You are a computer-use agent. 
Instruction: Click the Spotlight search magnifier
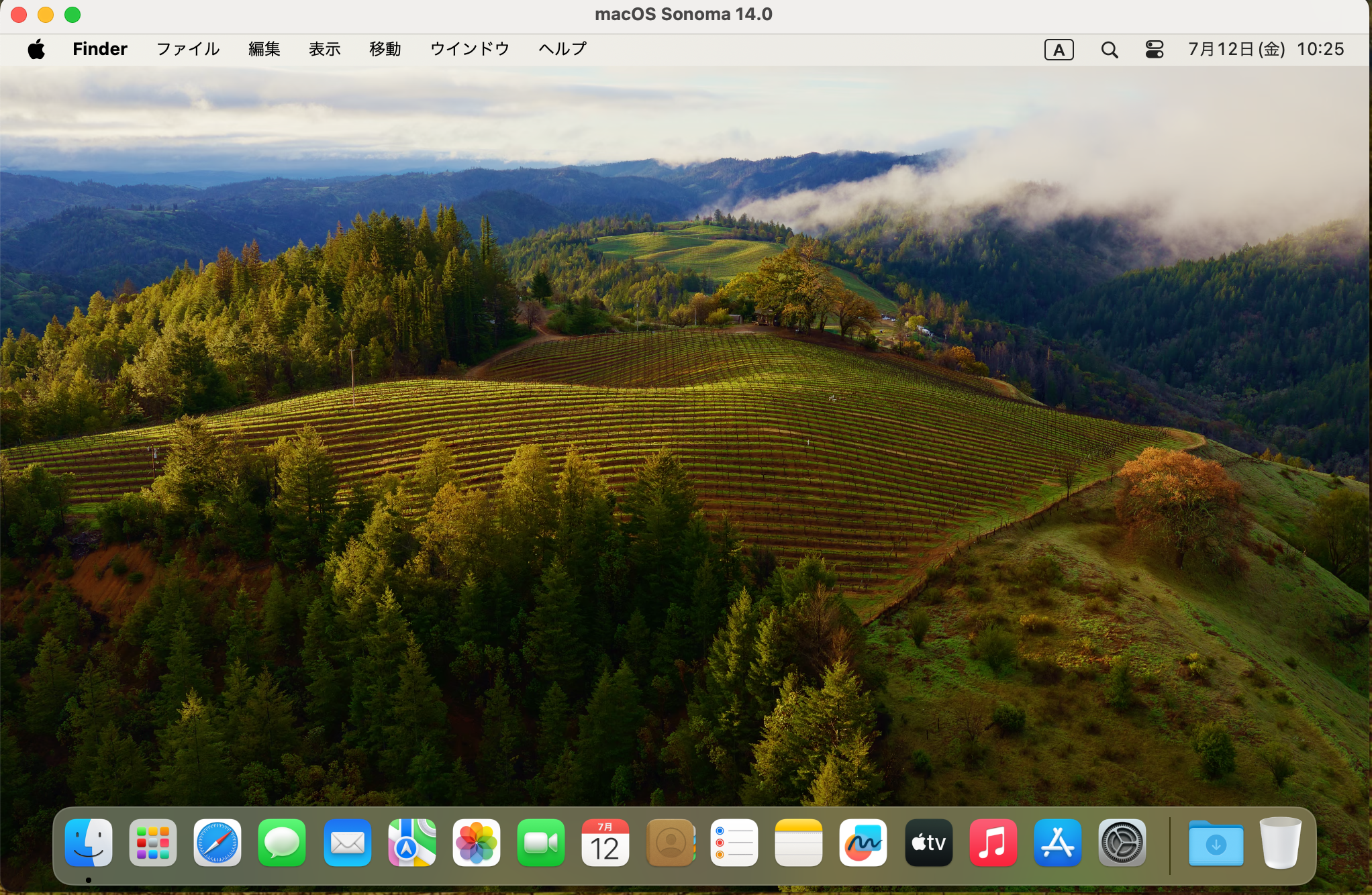pos(1109,50)
